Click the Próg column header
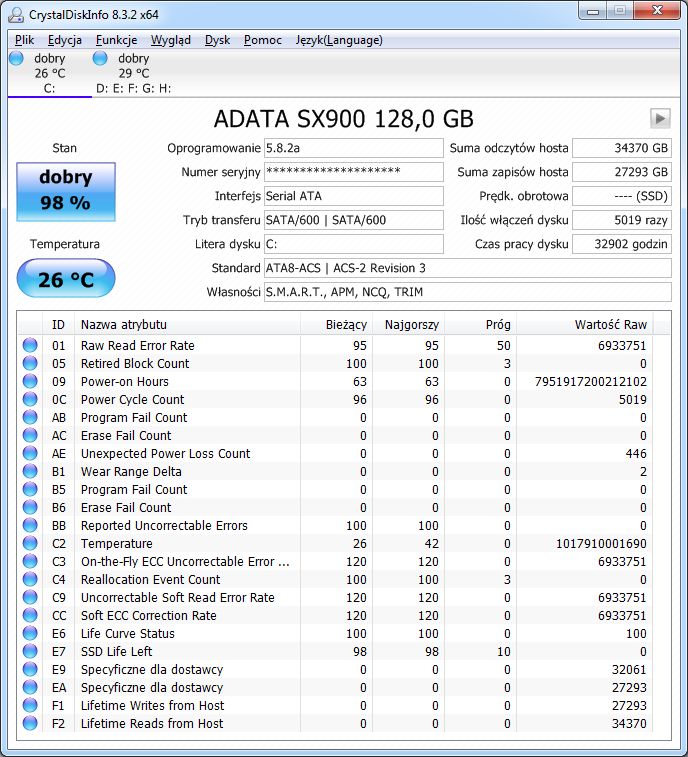The image size is (688, 757). click(480, 324)
